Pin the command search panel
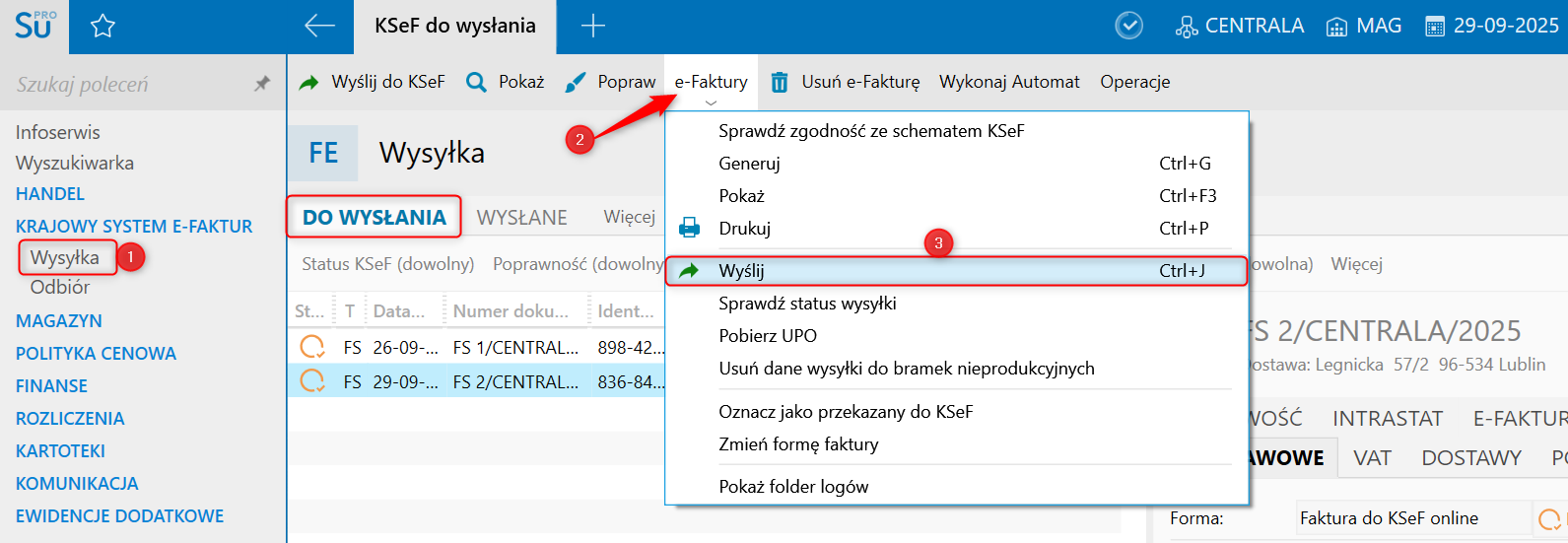Screen dimensions: 1568x543 click(x=262, y=84)
